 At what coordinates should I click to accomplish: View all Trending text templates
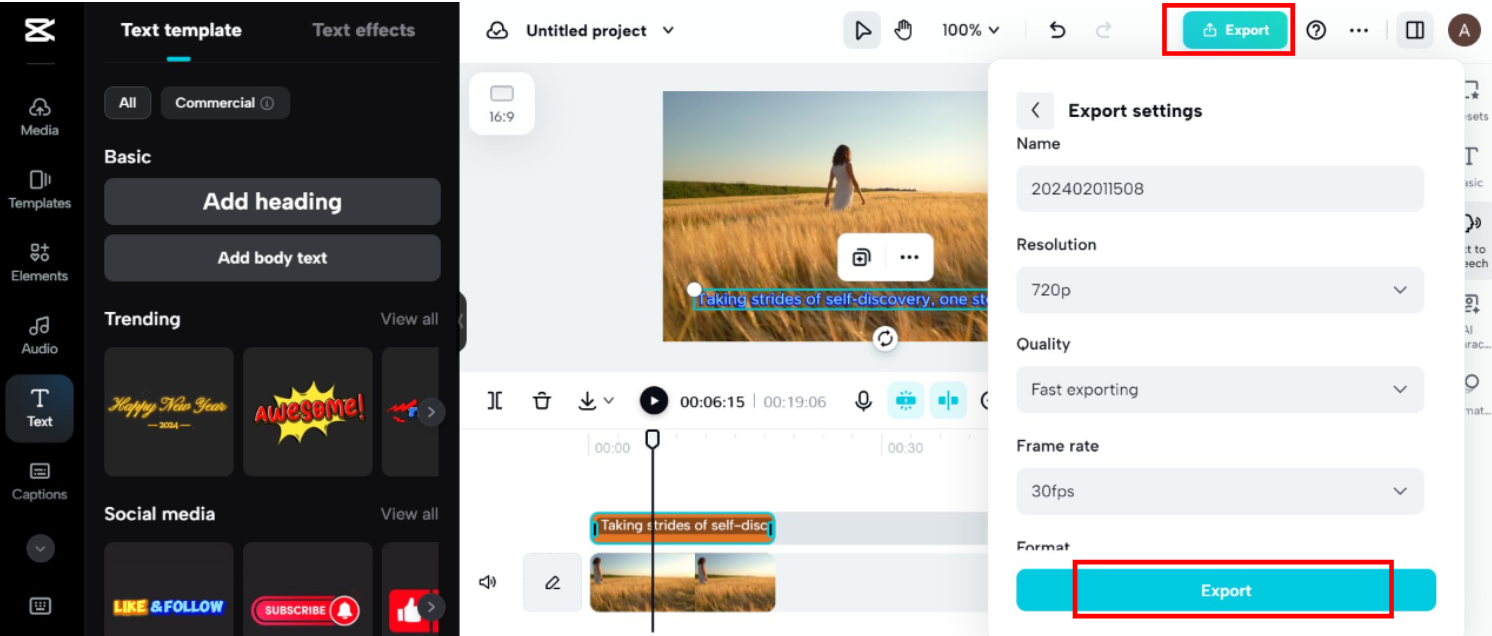click(409, 319)
